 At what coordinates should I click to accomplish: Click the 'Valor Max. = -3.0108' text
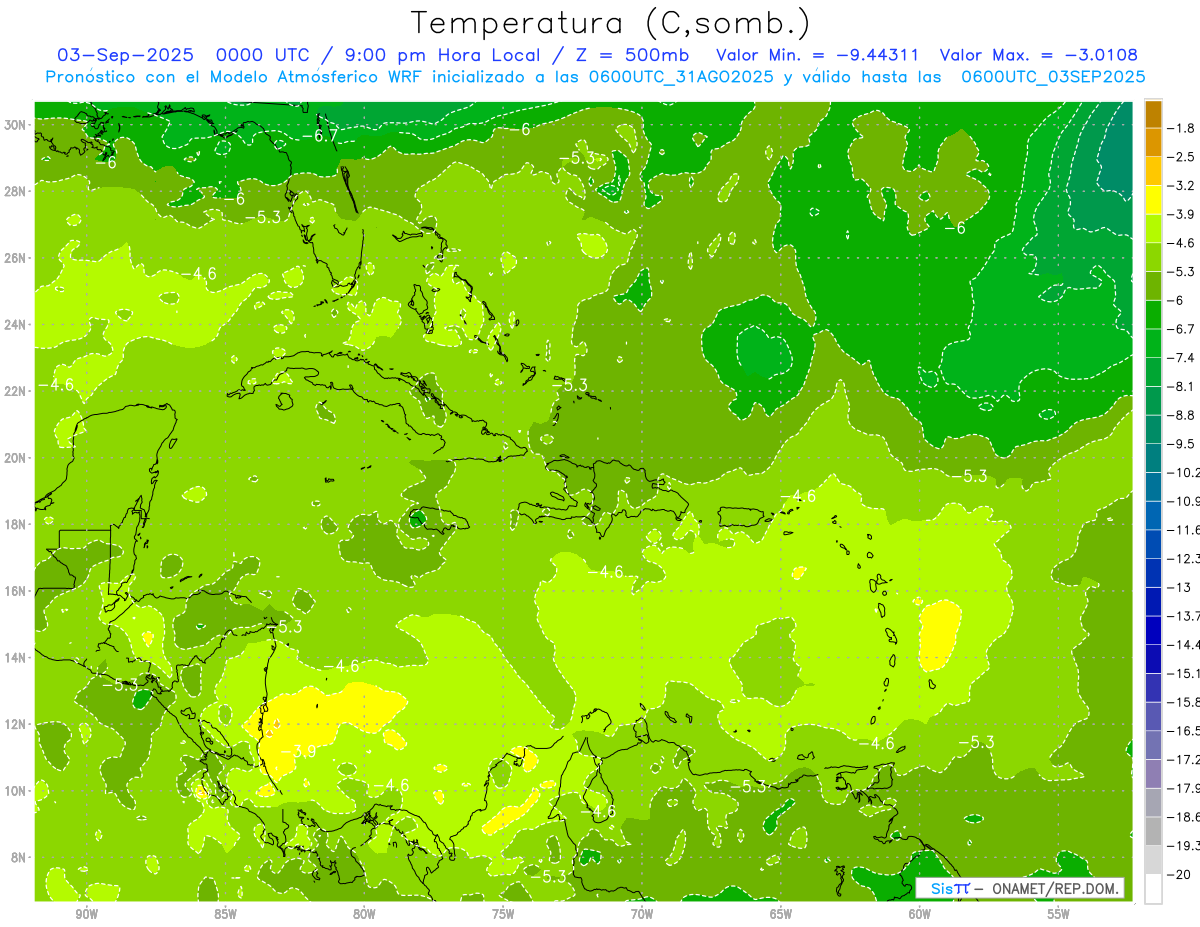(1038, 55)
